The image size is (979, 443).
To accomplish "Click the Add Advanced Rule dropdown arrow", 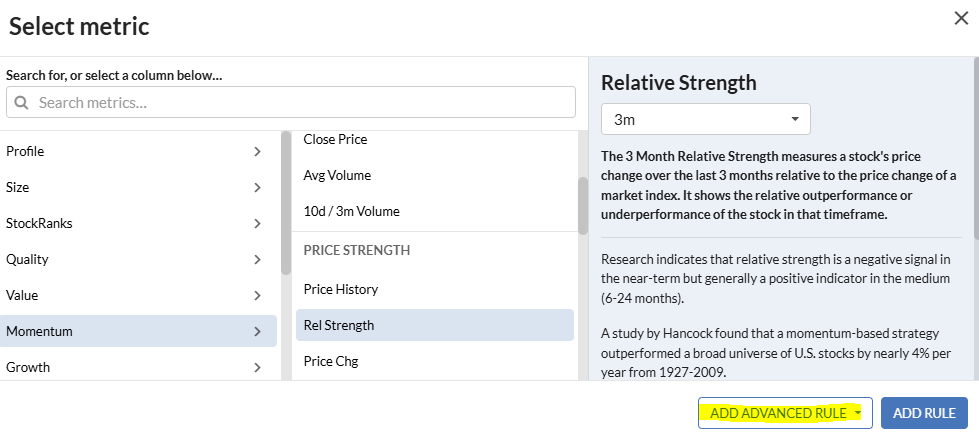I will click(x=858, y=413).
